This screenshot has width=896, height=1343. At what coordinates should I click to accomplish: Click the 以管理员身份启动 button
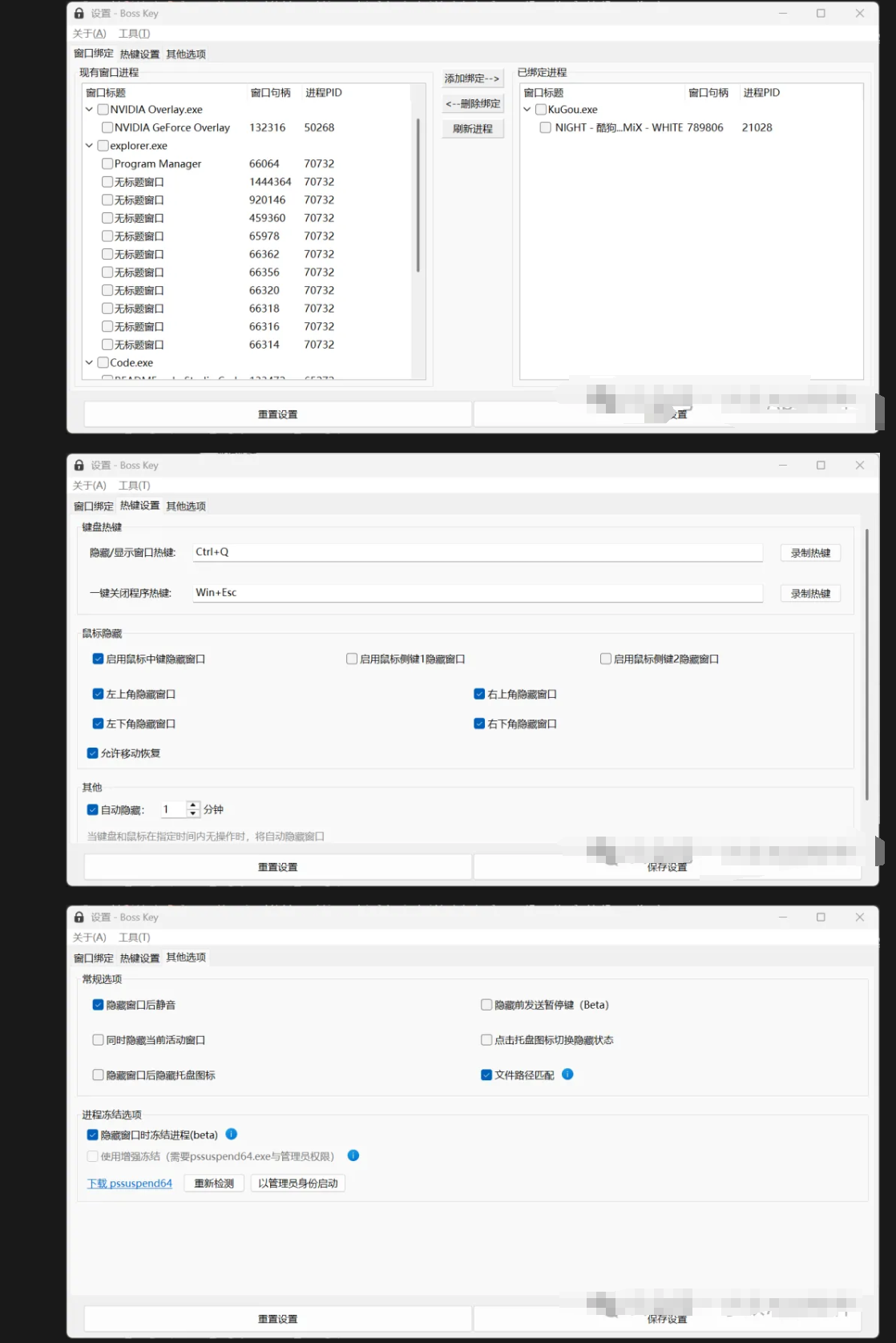pyautogui.click(x=298, y=1184)
